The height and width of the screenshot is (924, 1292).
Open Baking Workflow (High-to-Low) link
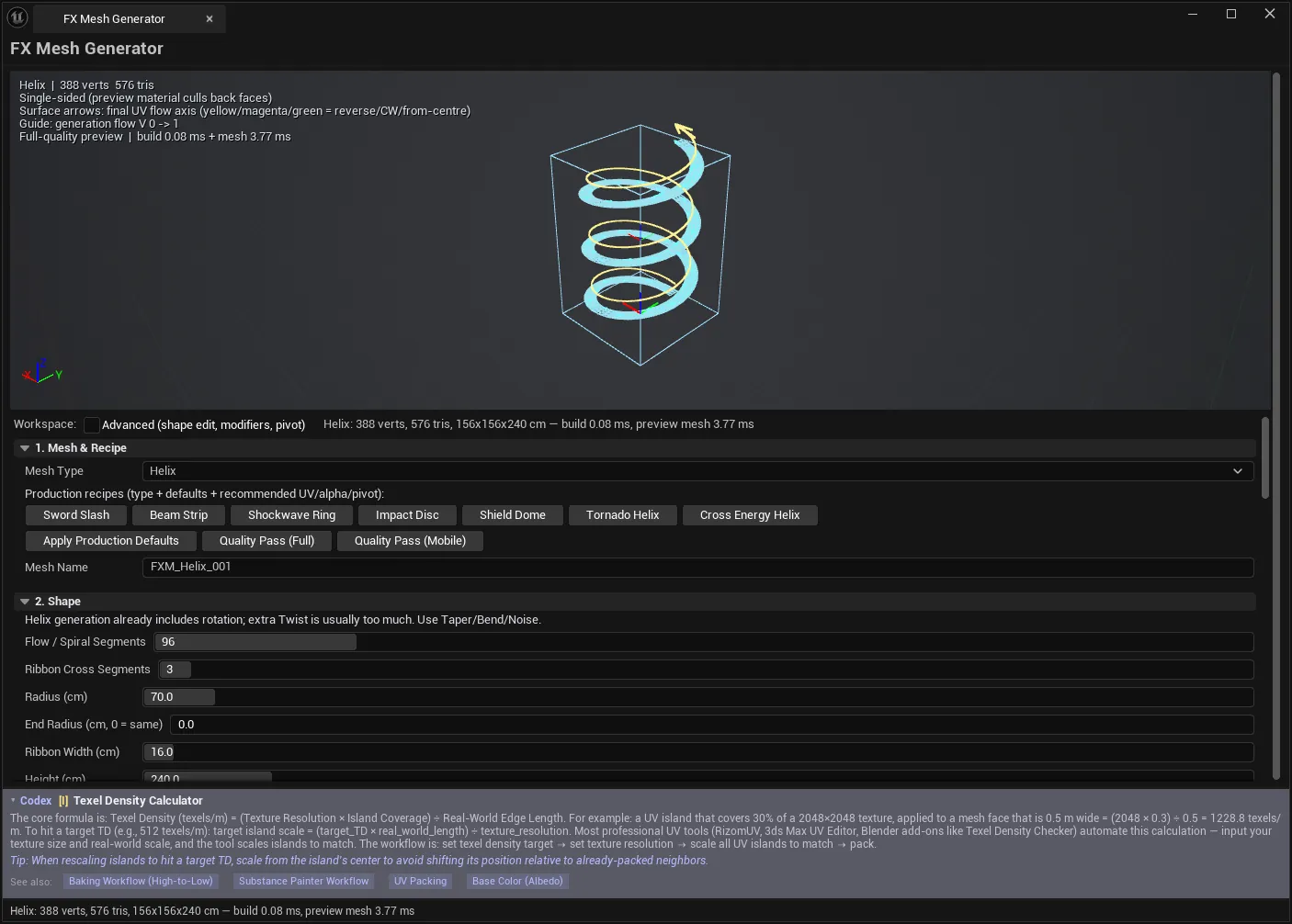pyautogui.click(x=141, y=881)
